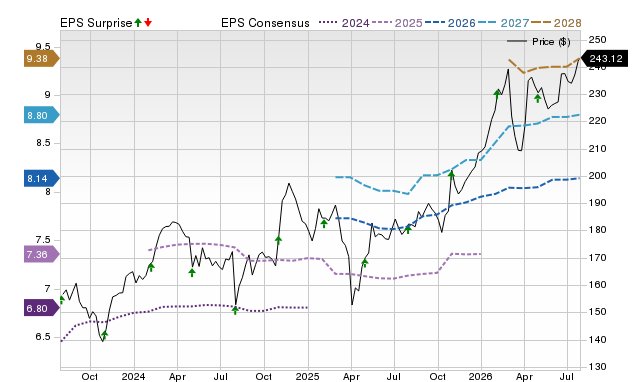Click the 8.14 EPS value tag

click(x=42, y=178)
